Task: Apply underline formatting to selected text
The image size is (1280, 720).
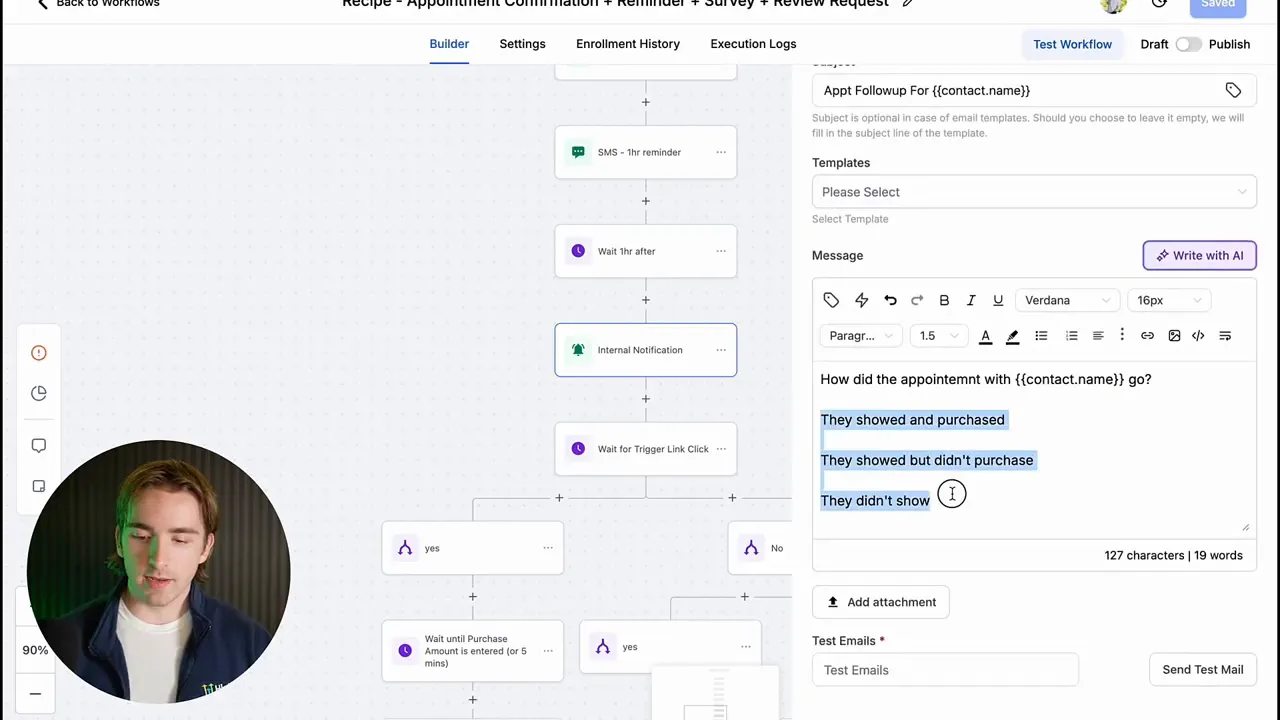Action: [997, 300]
